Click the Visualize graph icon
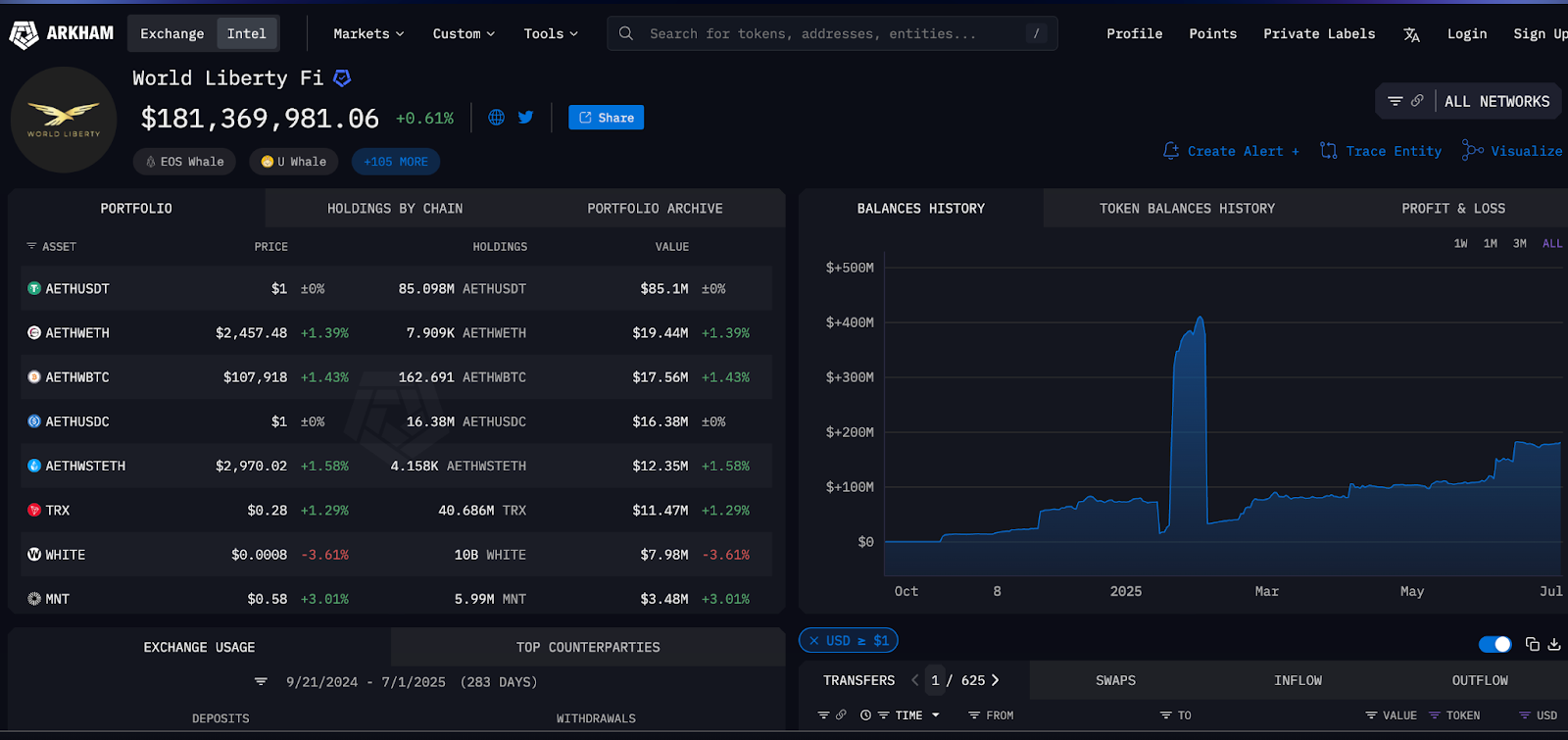Screen dimensions: 1568x740 (1472, 151)
